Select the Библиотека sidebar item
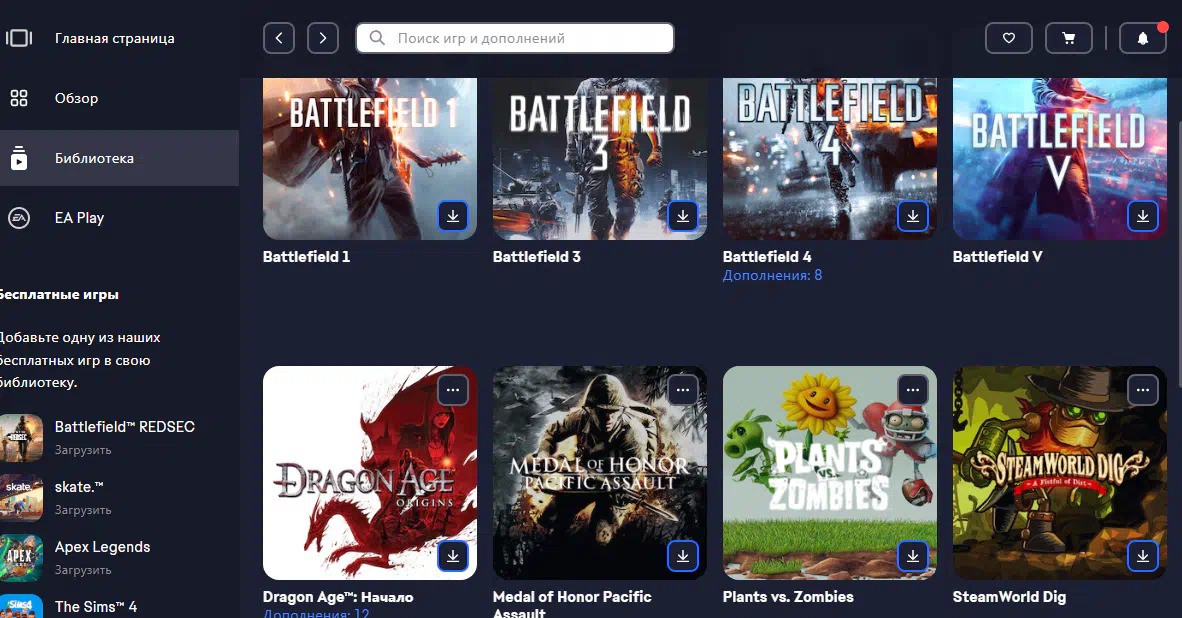The width and height of the screenshot is (1182, 618). coord(94,158)
